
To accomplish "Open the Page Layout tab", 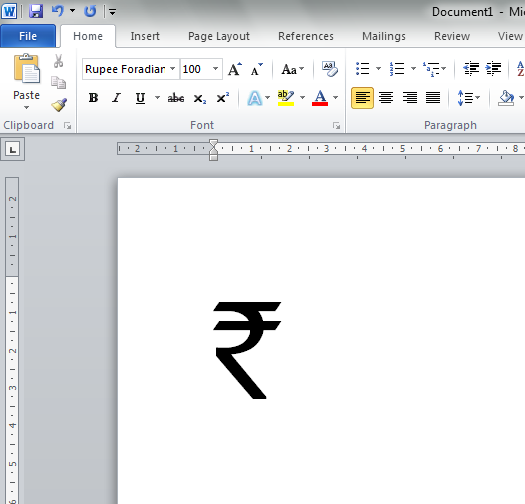I will 219,36.
